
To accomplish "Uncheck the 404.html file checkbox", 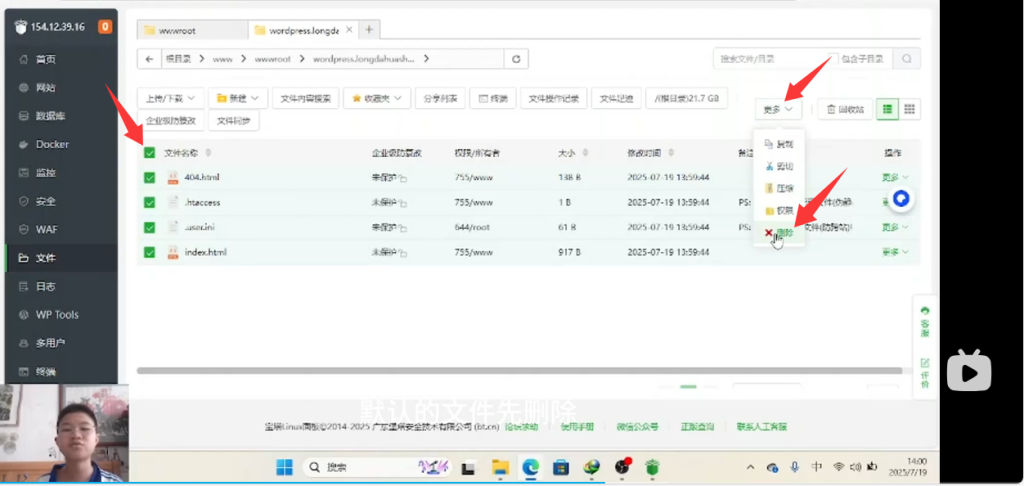I will click(150, 178).
